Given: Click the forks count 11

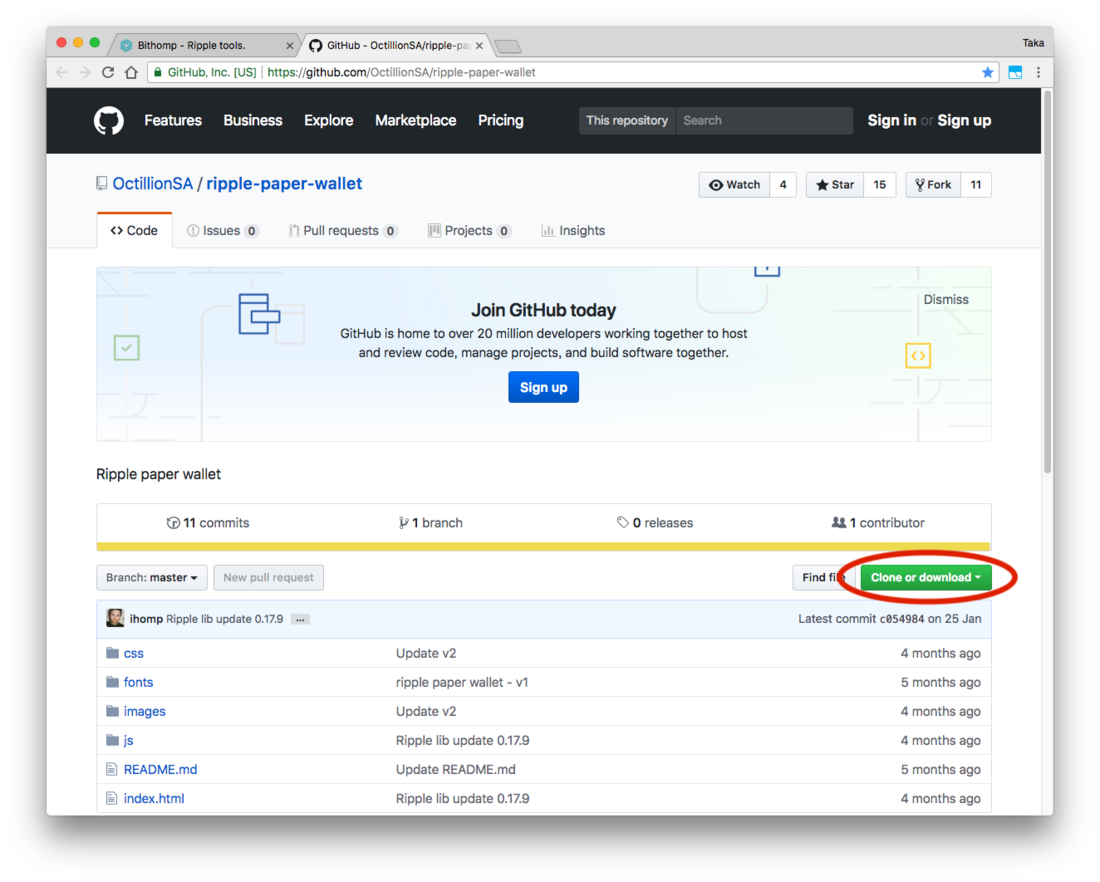Looking at the screenshot, I should click(976, 185).
